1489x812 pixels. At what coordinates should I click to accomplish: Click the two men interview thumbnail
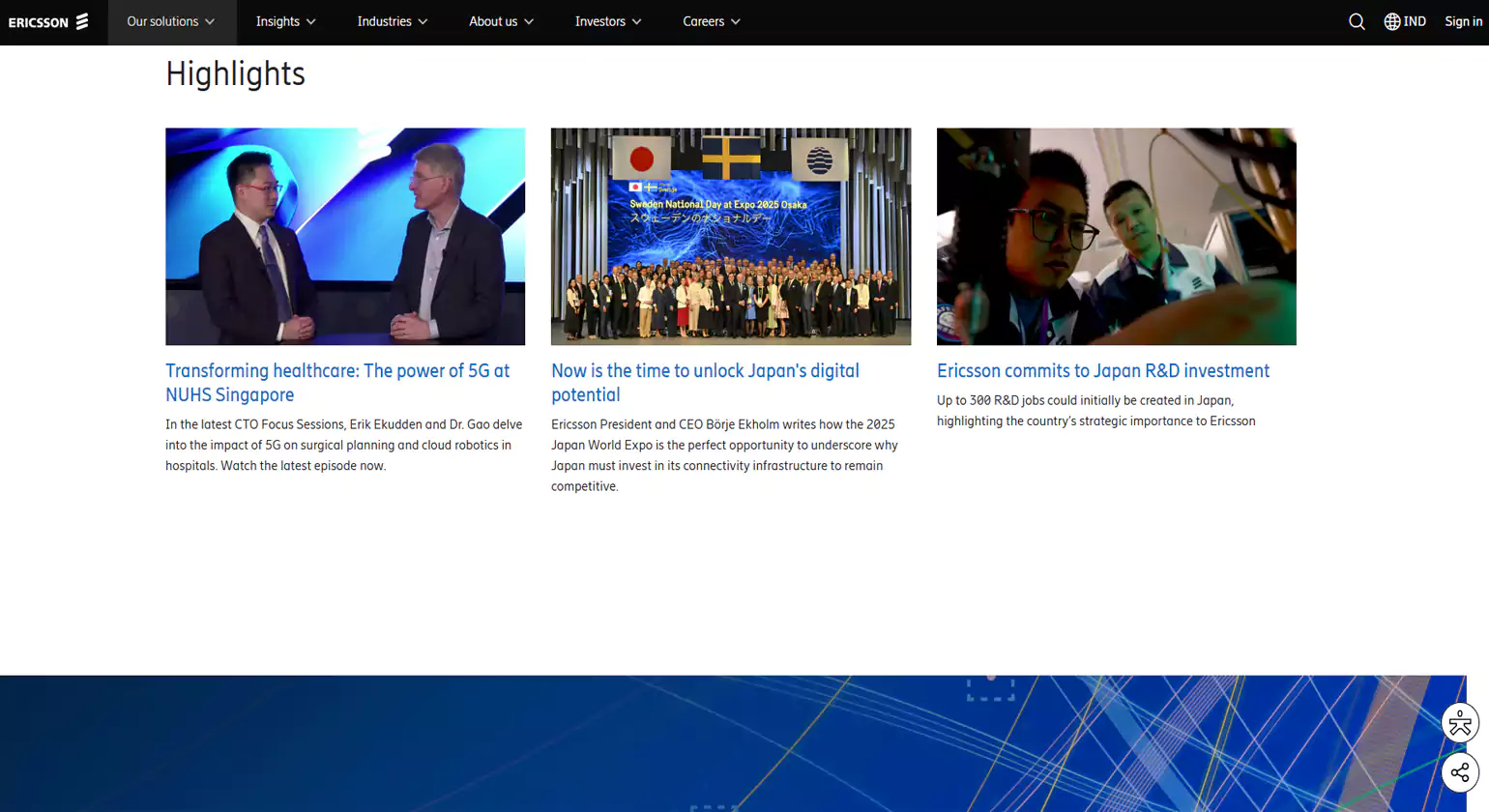[x=345, y=236]
